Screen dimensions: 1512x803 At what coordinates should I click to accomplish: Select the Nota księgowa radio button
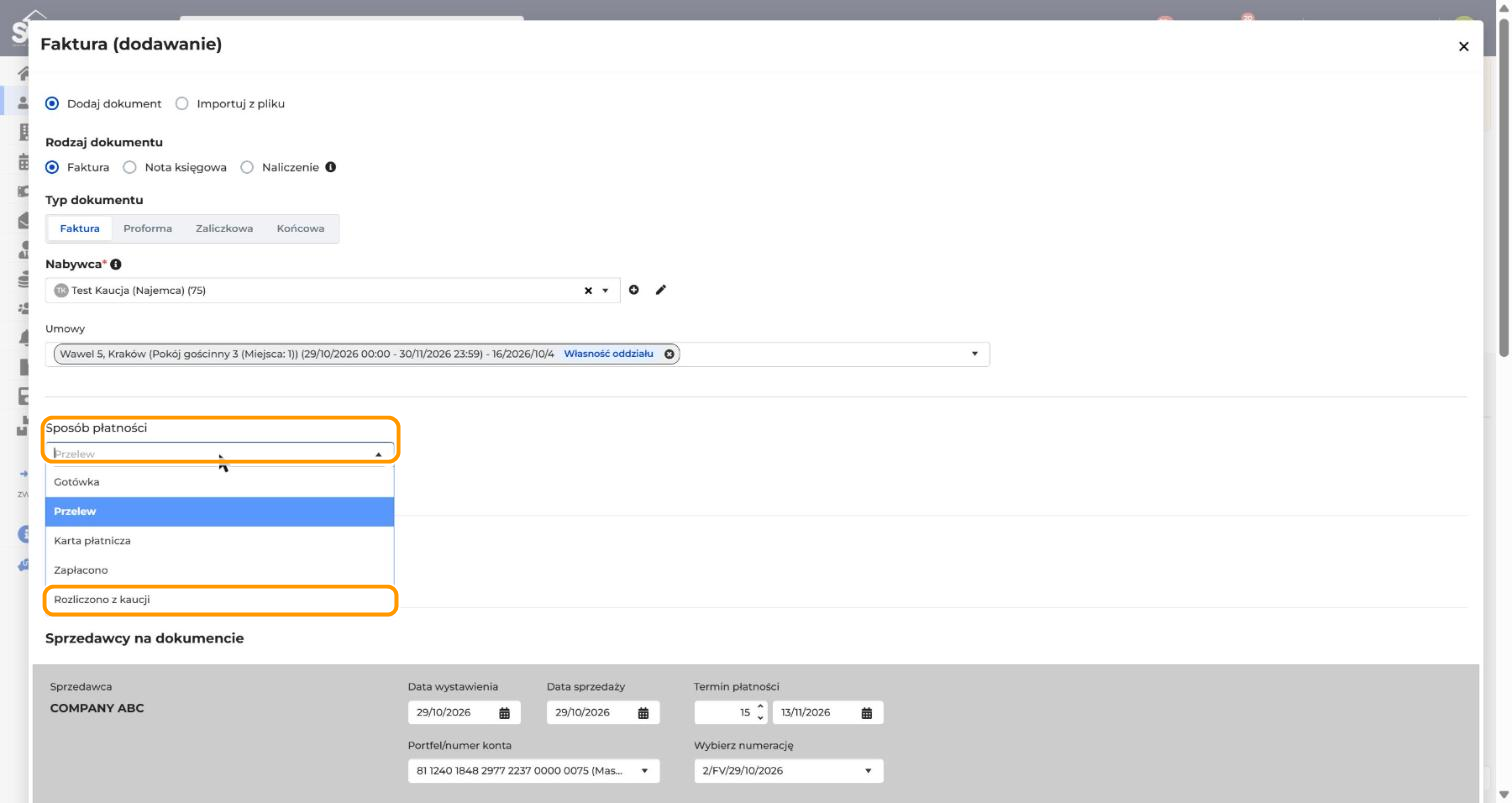click(x=129, y=167)
